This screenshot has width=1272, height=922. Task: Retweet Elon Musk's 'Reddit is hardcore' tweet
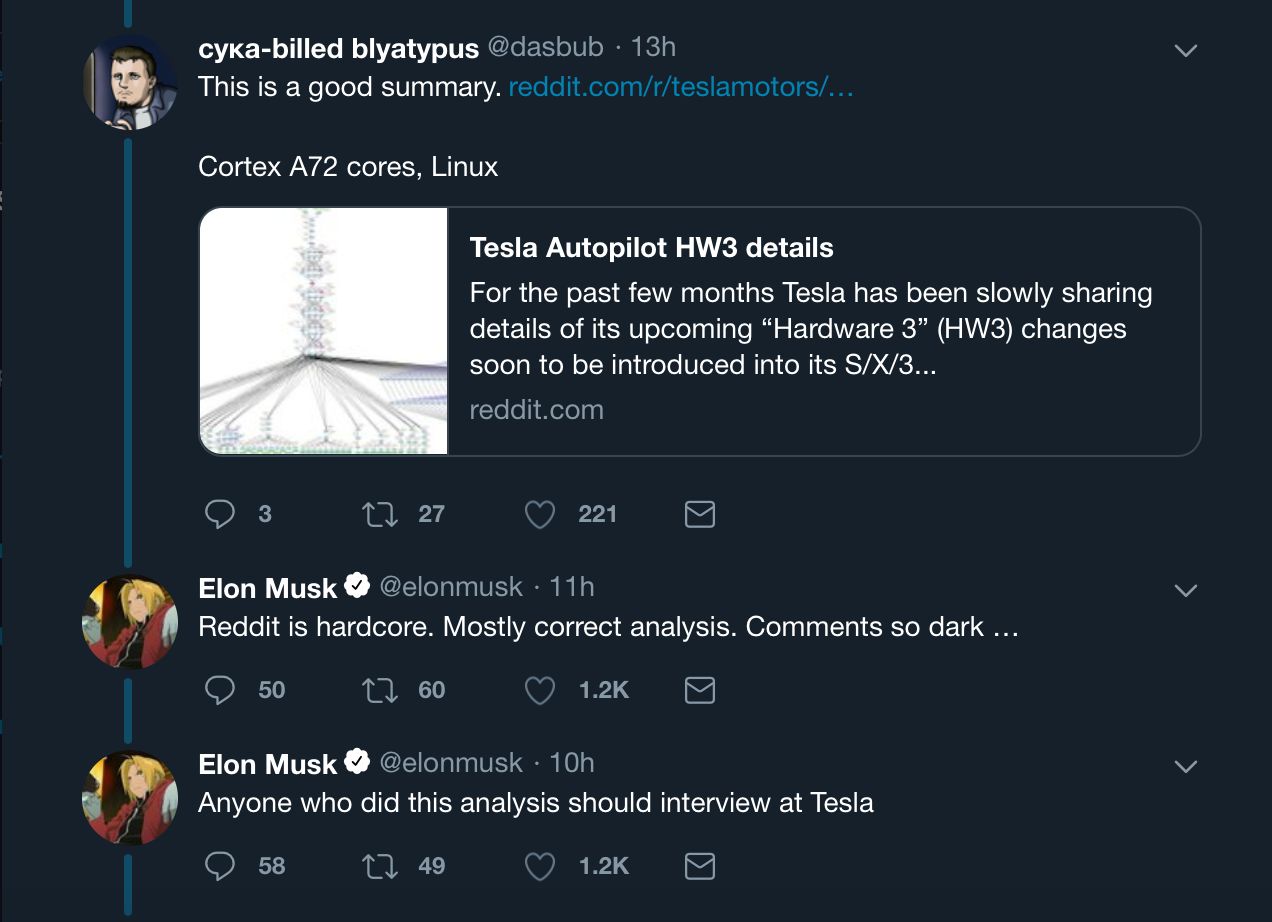click(379, 690)
